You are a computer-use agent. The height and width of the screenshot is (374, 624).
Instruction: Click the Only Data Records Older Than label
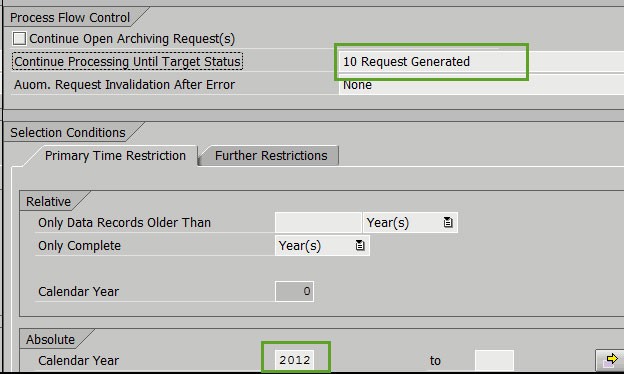coord(124,223)
